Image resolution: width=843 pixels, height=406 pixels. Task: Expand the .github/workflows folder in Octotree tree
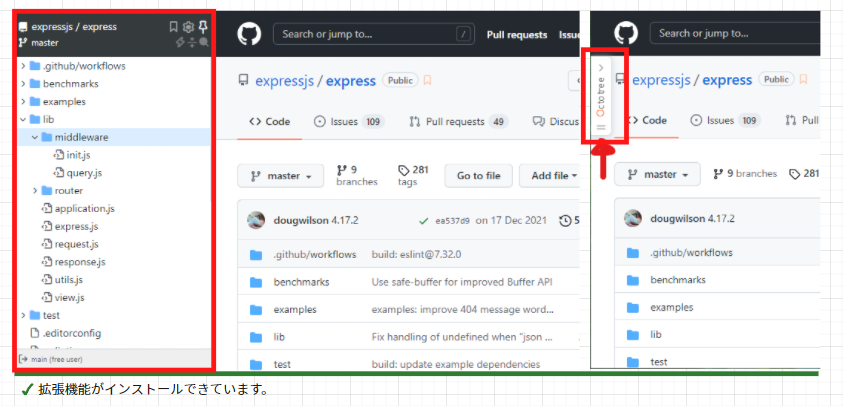tap(23, 66)
